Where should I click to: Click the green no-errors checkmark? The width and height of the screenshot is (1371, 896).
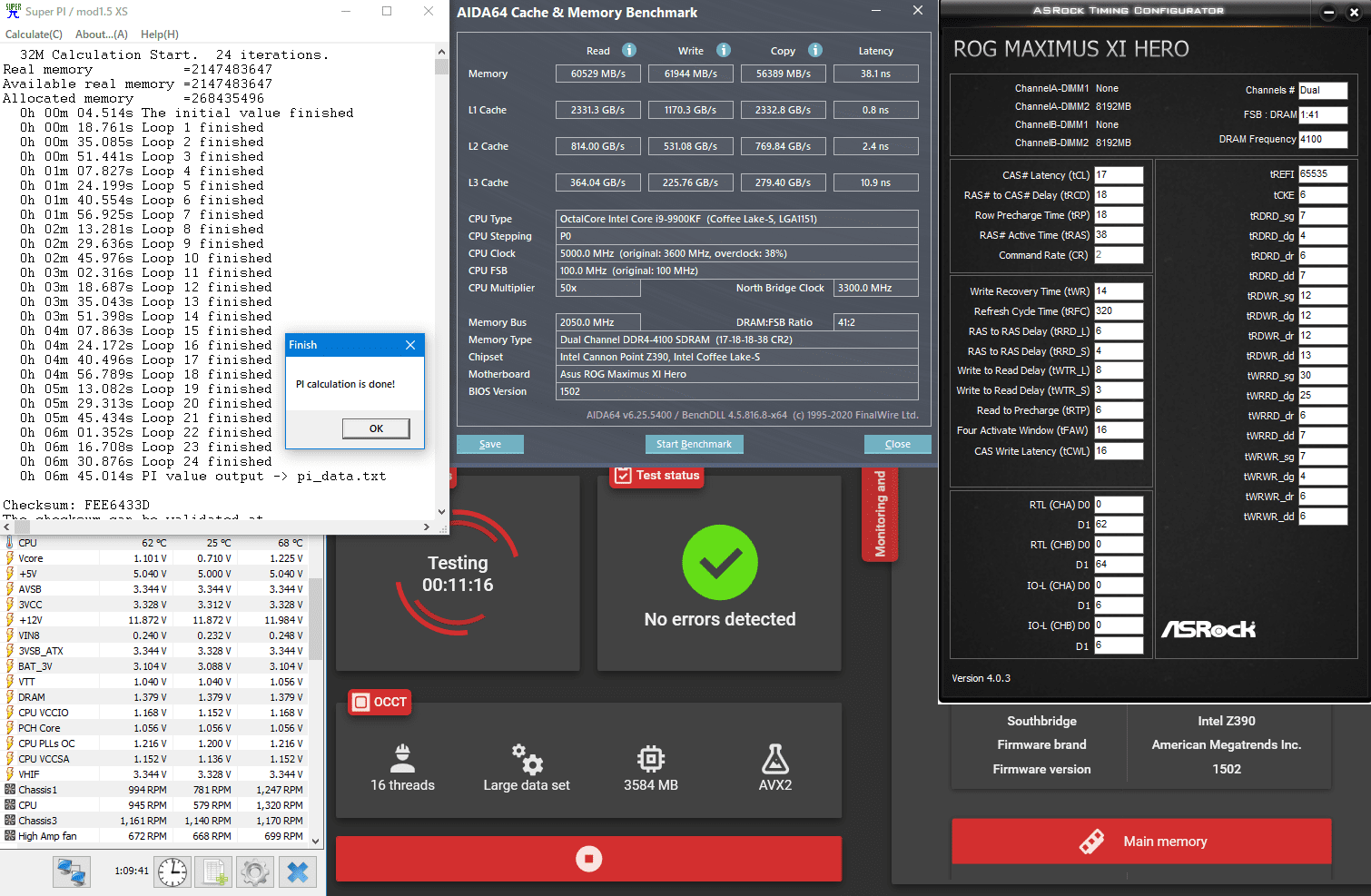point(720,563)
